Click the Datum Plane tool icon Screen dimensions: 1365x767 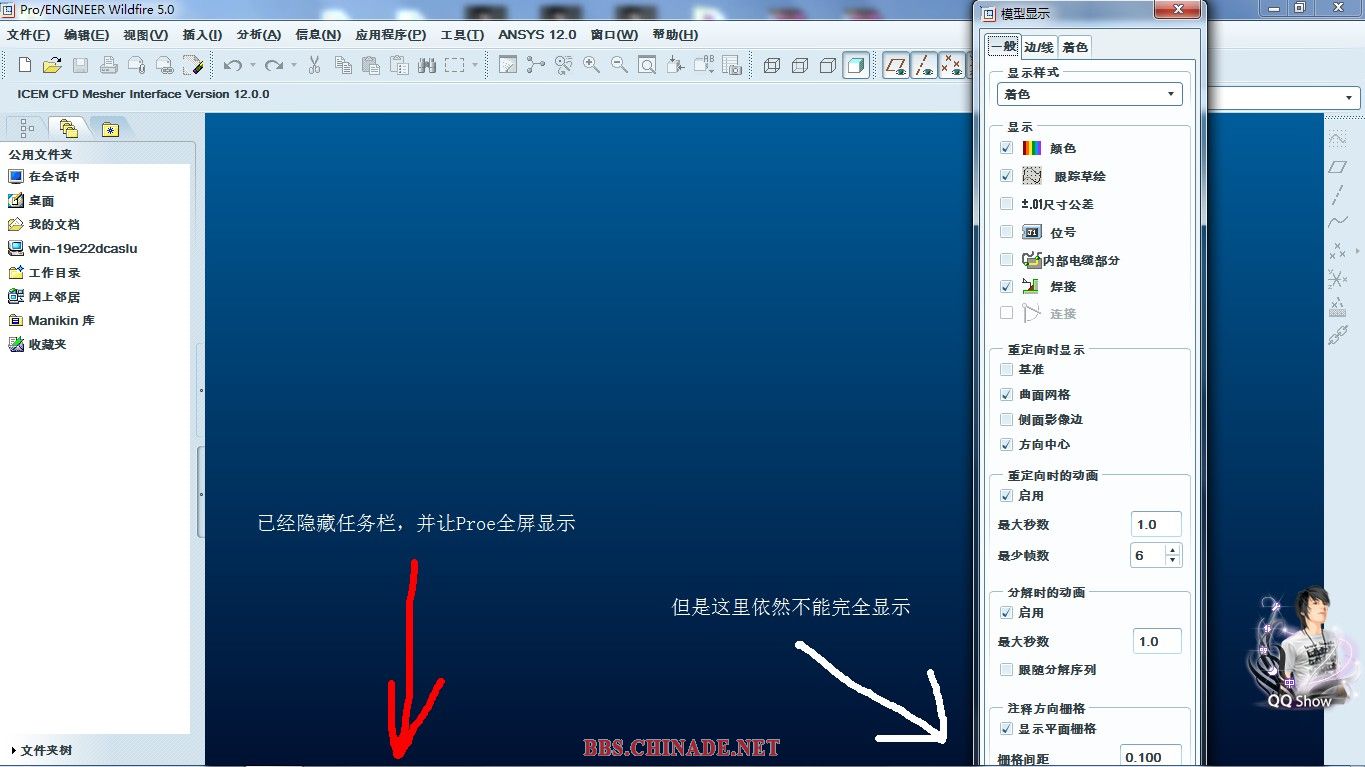pyautogui.click(x=1338, y=167)
